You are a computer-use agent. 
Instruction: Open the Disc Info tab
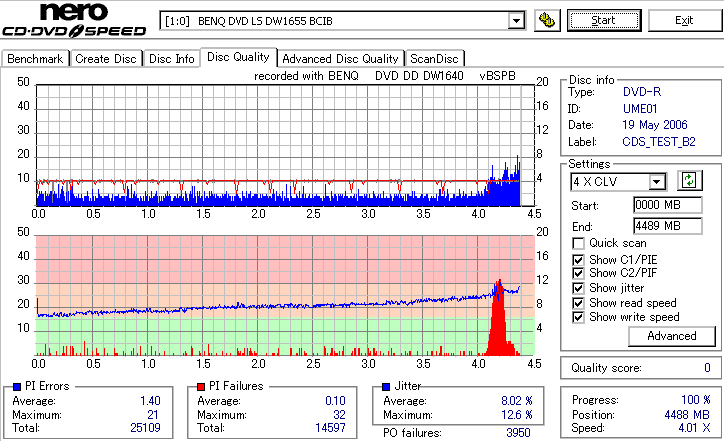[x=172, y=59]
